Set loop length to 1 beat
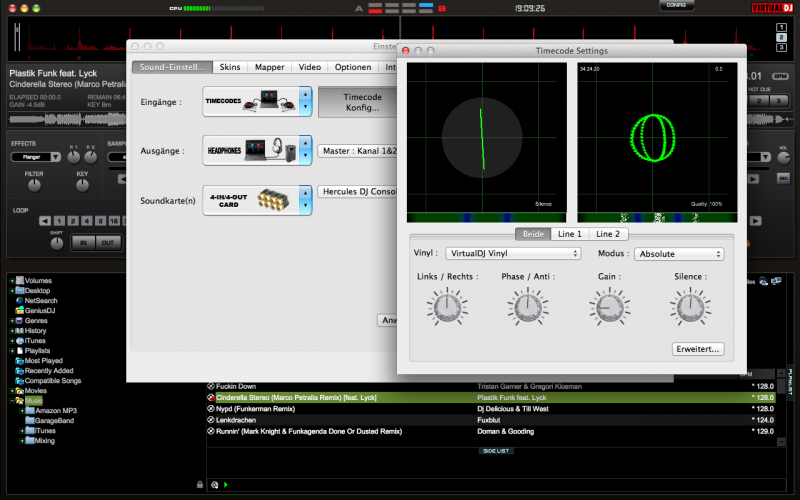This screenshot has height=500, width=800. point(59,221)
